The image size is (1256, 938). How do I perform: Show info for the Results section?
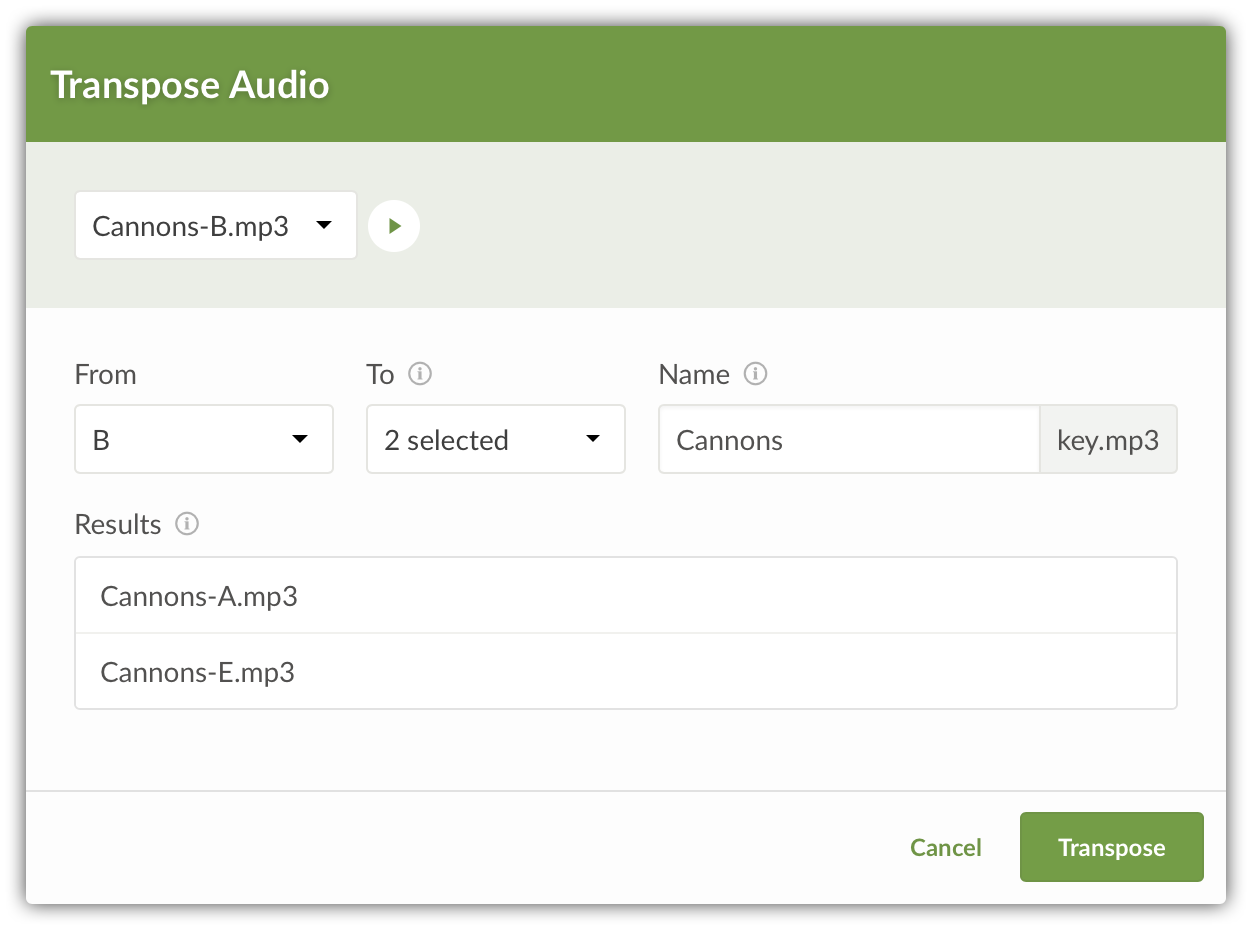pyautogui.click(x=187, y=524)
